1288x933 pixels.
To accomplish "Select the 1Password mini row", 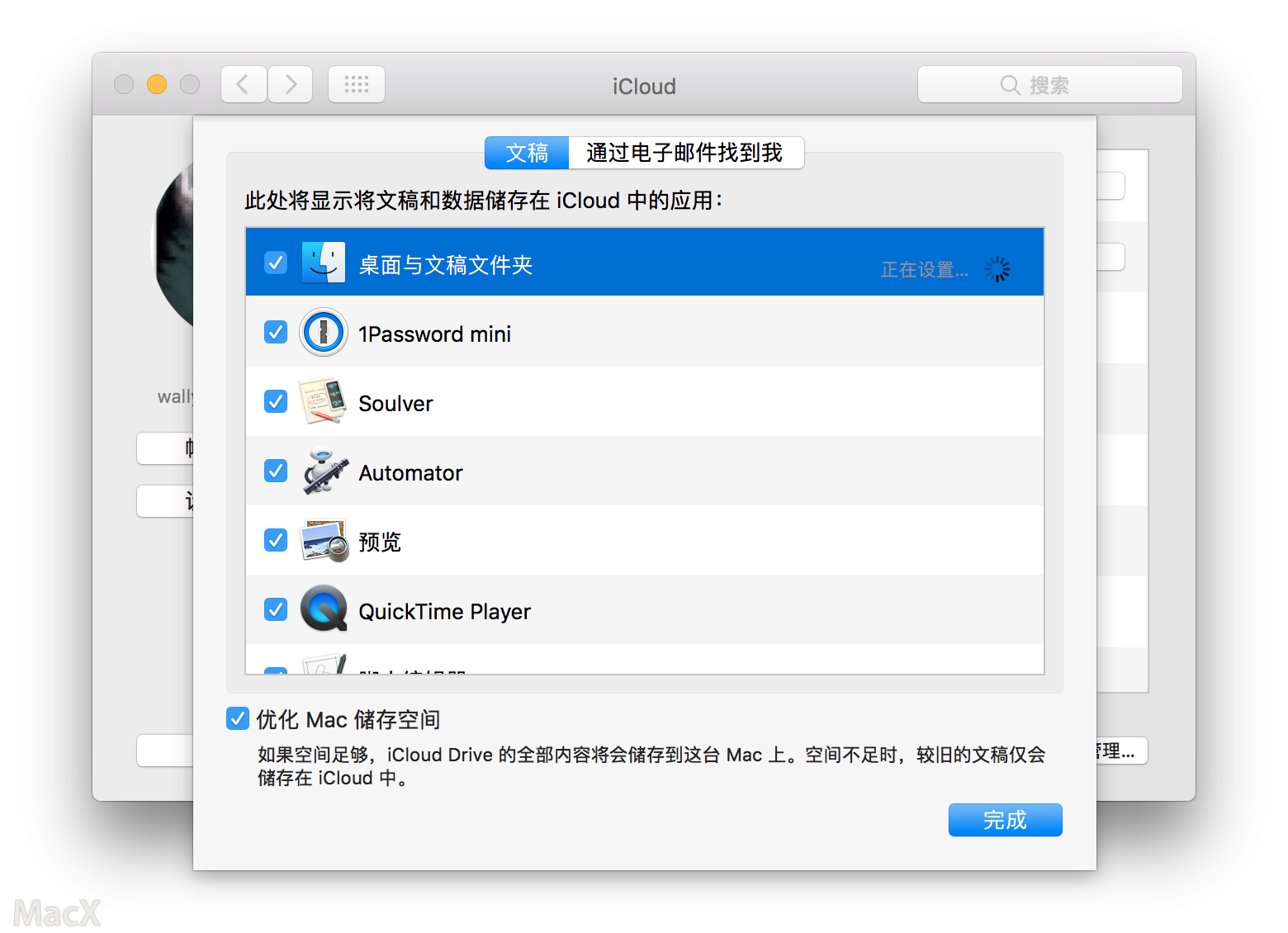I will tap(644, 332).
